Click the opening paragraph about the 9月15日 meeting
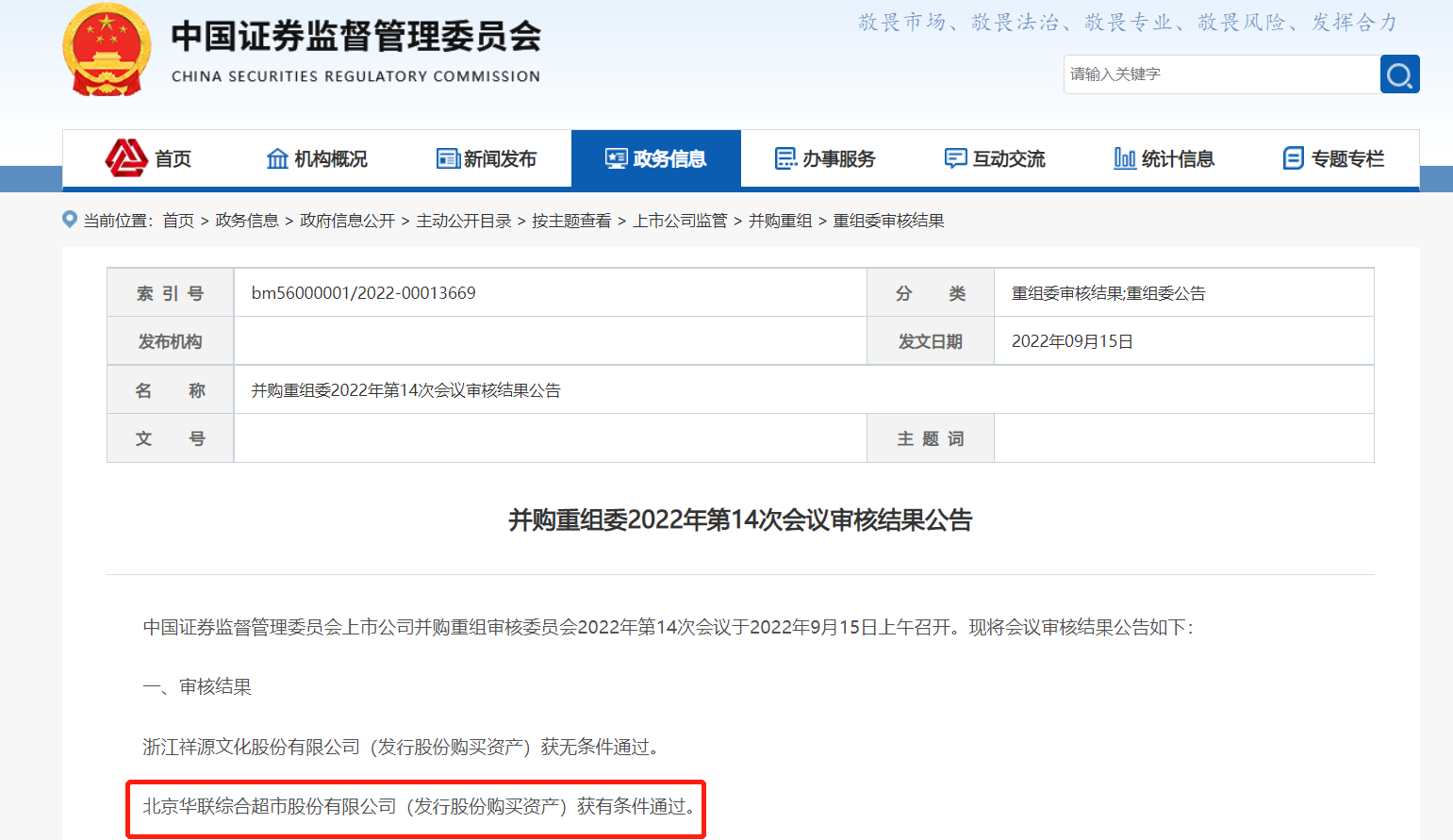The height and width of the screenshot is (840, 1453). click(x=669, y=627)
